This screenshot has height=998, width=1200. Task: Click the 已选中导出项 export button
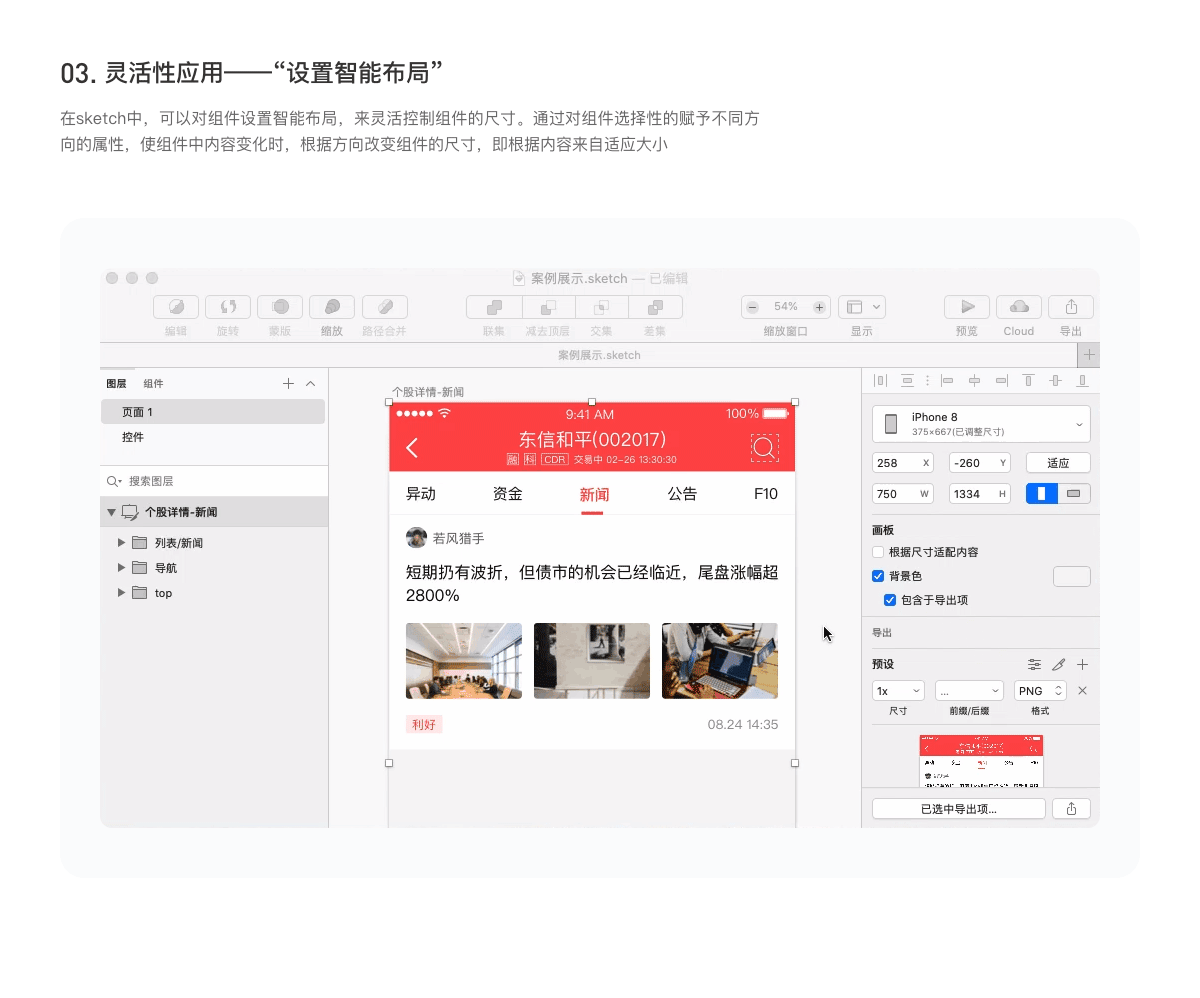[x=957, y=808]
